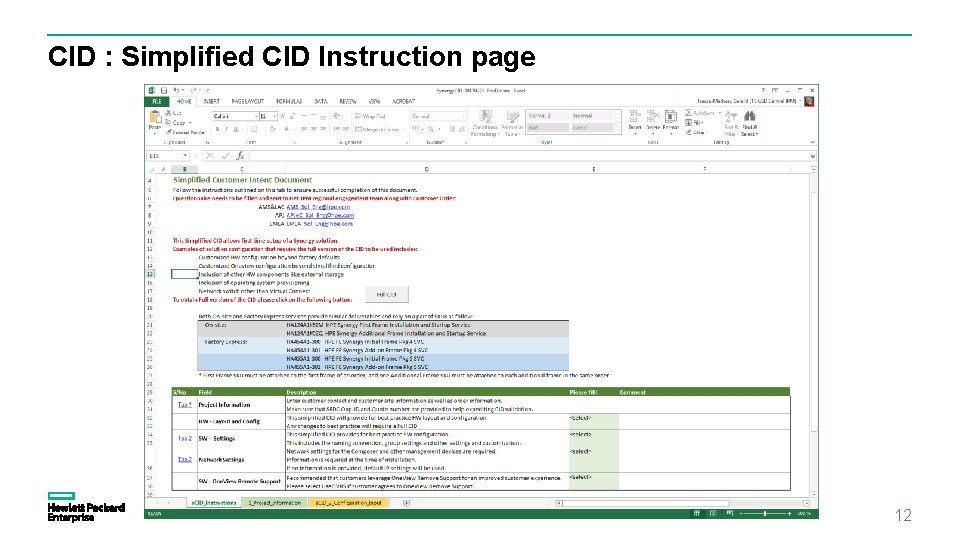Switch to the DATA ribbon tab
The image size is (960, 540).
coord(321,102)
